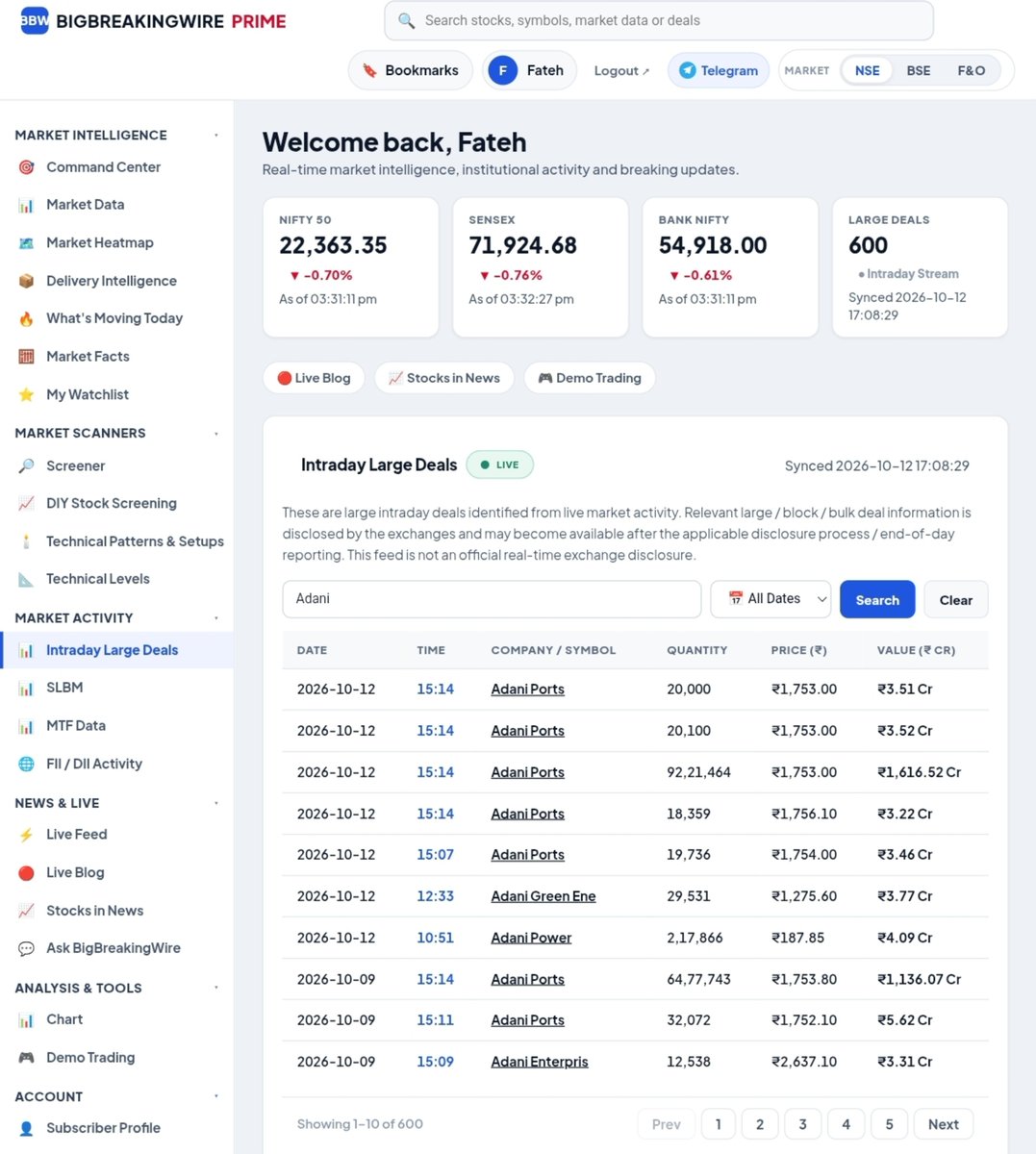Click the top search stocks input field
The height and width of the screenshot is (1154, 1036).
click(659, 20)
